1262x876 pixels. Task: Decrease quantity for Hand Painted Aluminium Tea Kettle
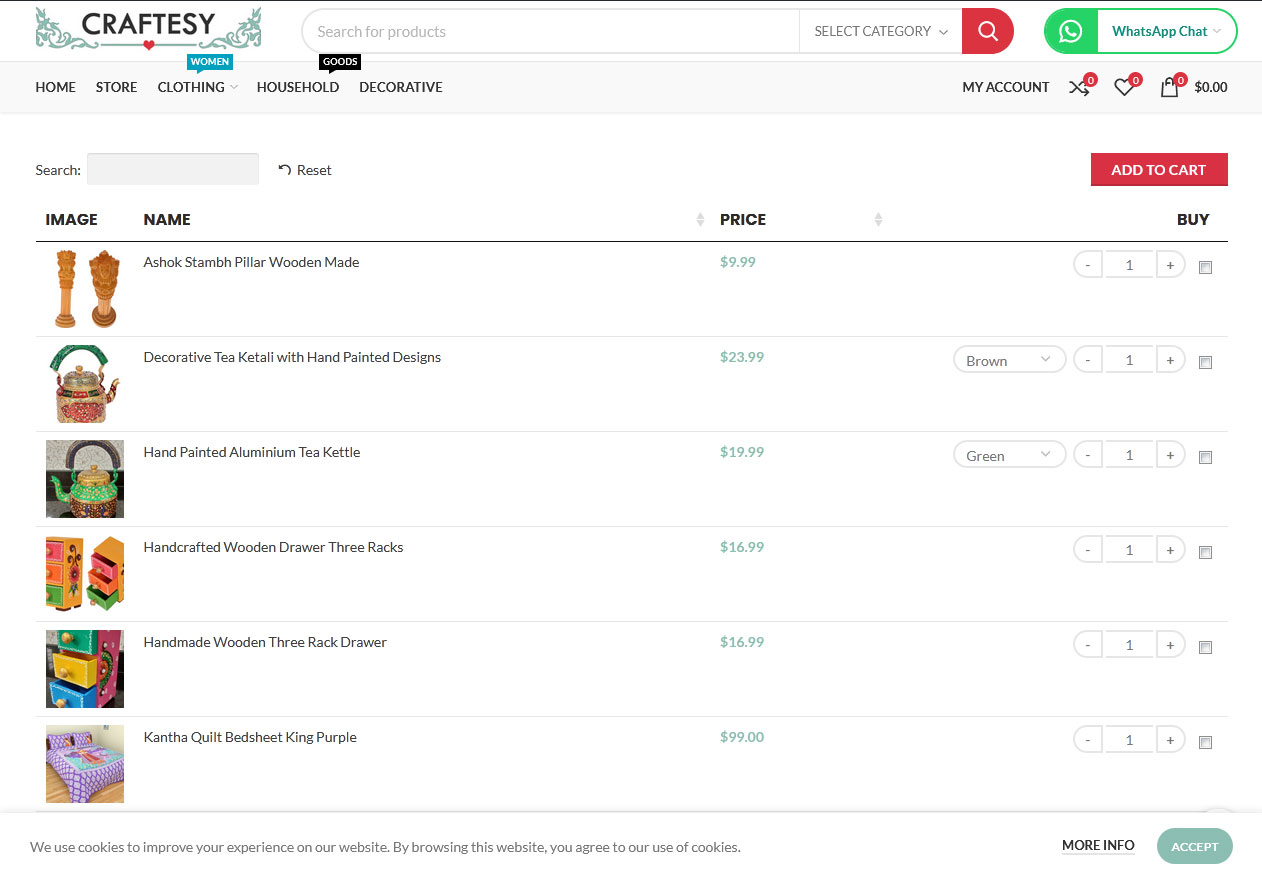tap(1088, 455)
